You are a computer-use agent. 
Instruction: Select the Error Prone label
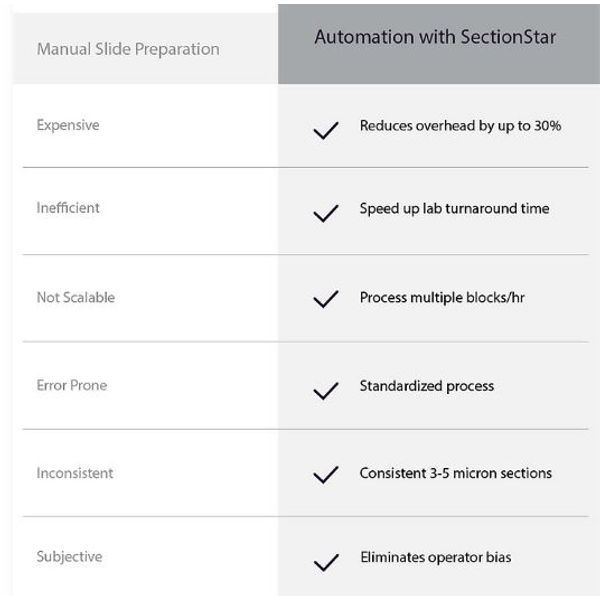coord(72,385)
